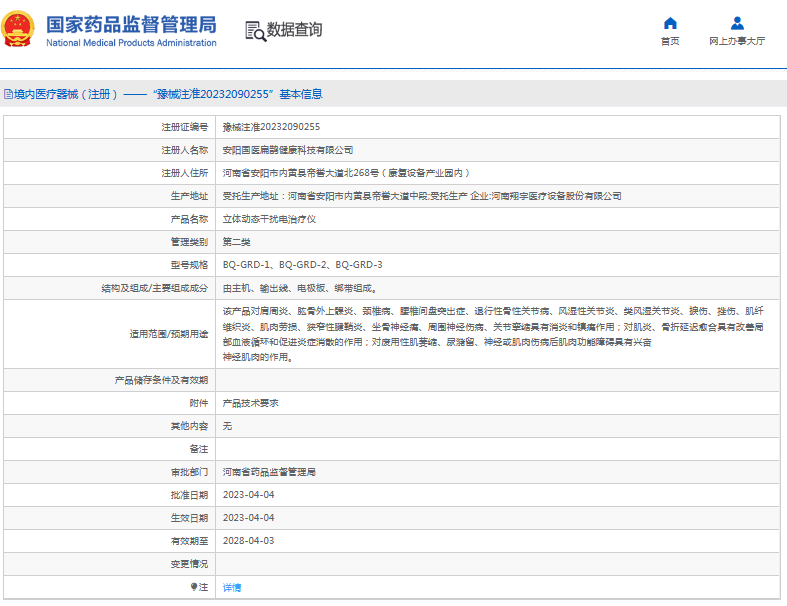
Task: Select the 受托生产地址 production address value
Action: pyautogui.click(x=422, y=196)
